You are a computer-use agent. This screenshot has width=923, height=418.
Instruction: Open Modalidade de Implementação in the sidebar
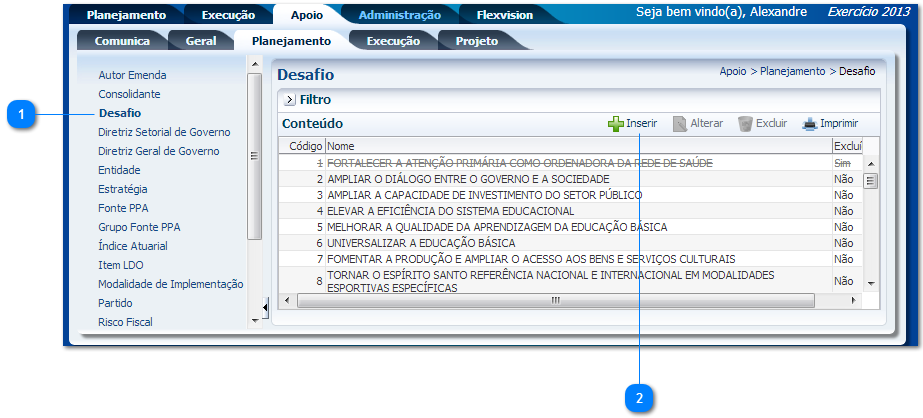point(171,284)
